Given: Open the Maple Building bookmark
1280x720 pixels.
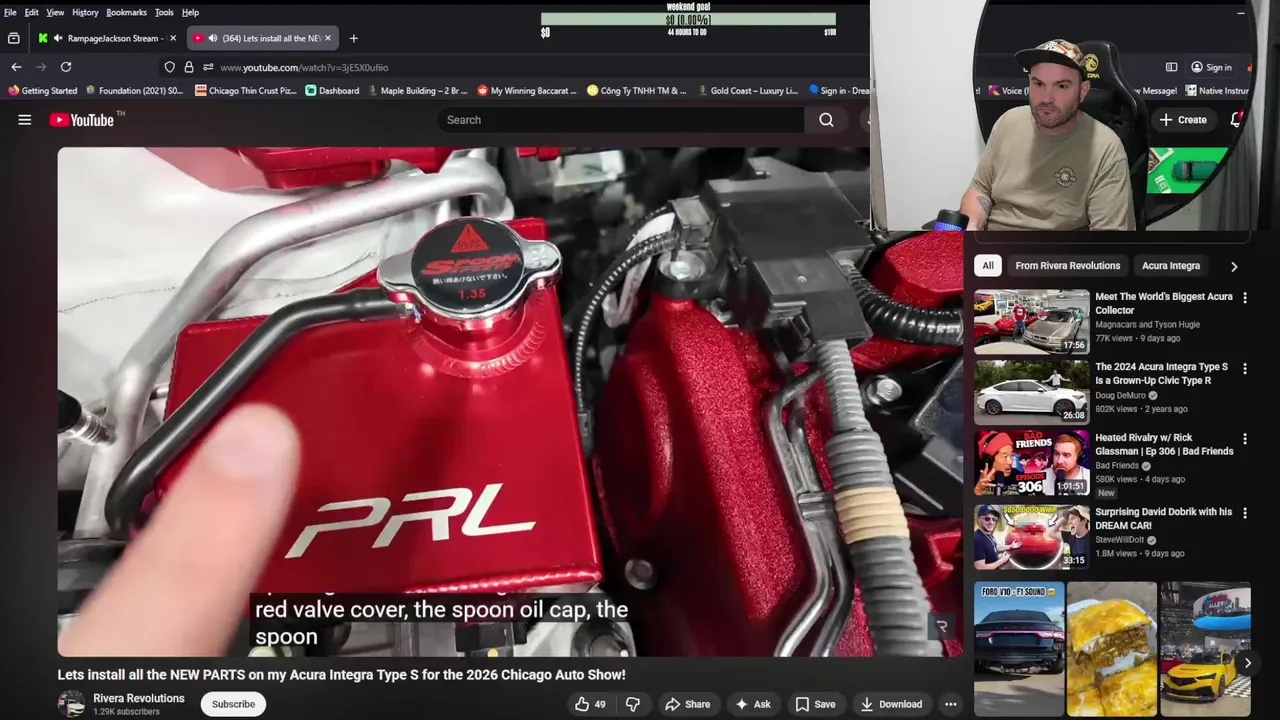Looking at the screenshot, I should [x=417, y=90].
